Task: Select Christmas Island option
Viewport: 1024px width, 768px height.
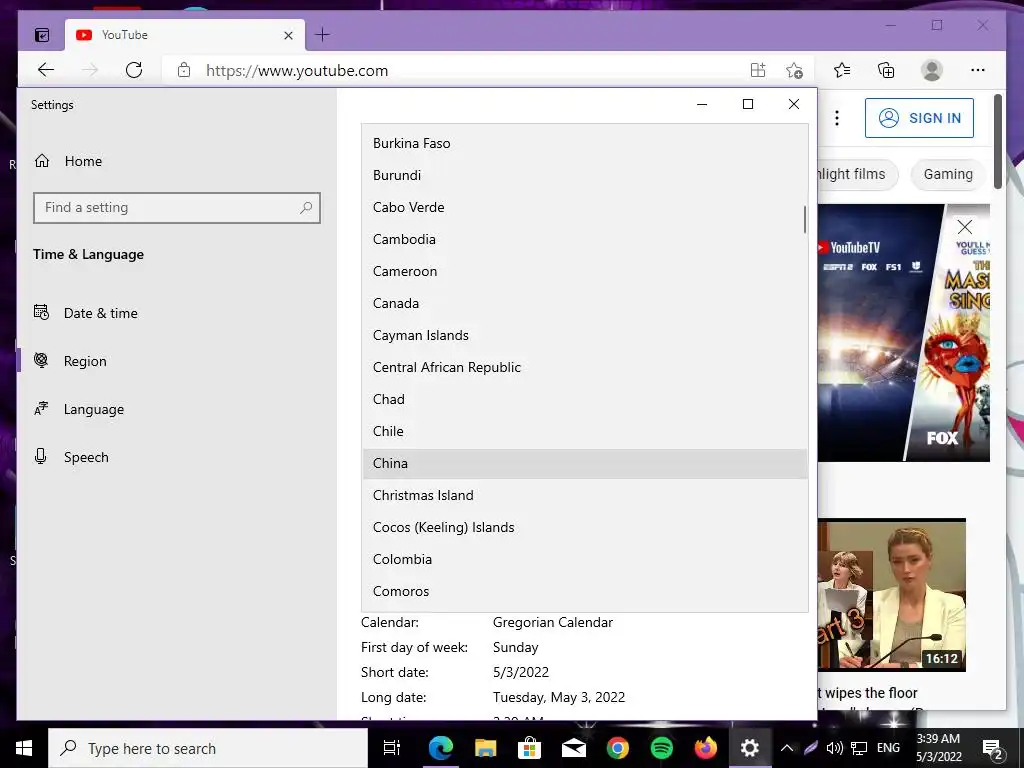Action: pos(584,495)
